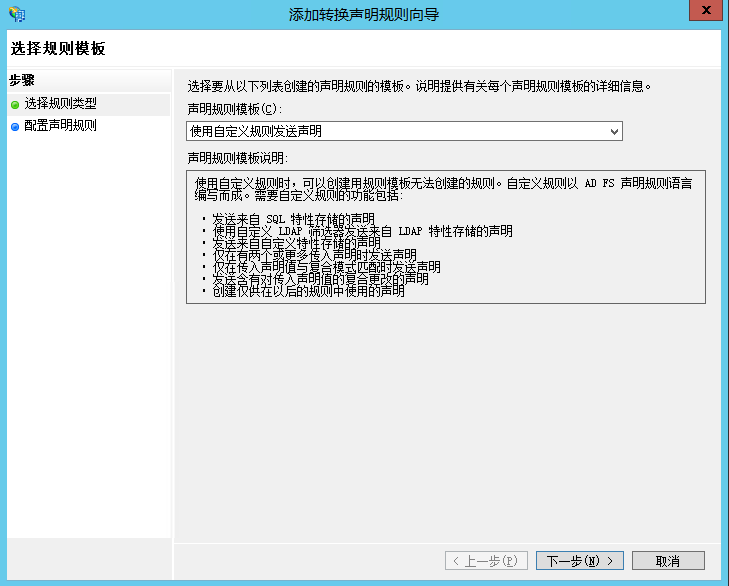Click the 步骤 heading in the sidebar
The width and height of the screenshot is (729, 586).
pyautogui.click(x=22, y=80)
